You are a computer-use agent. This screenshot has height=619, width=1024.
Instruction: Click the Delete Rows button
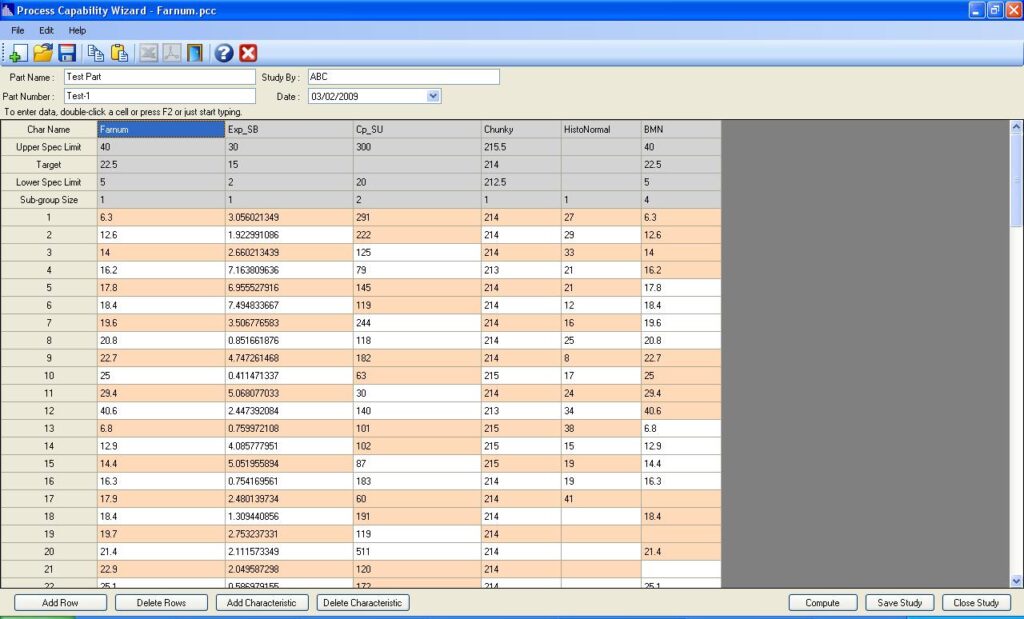[x=161, y=603]
